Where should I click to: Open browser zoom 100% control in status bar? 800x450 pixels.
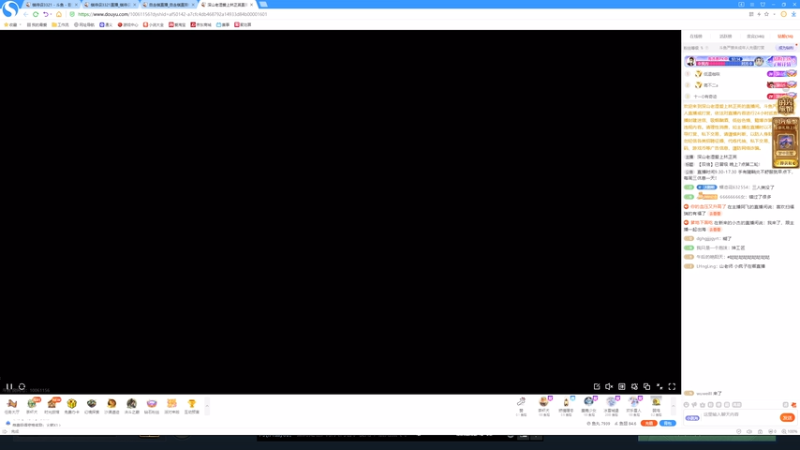[x=788, y=432]
